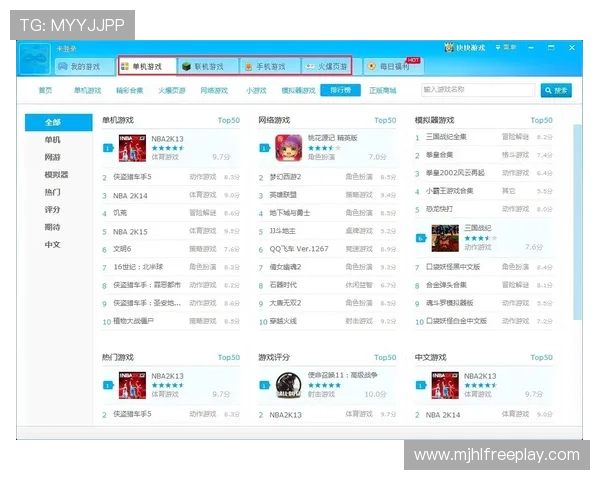Open the 菜单 dropdown menu
Screen dimensions: 600x480
click(506, 47)
